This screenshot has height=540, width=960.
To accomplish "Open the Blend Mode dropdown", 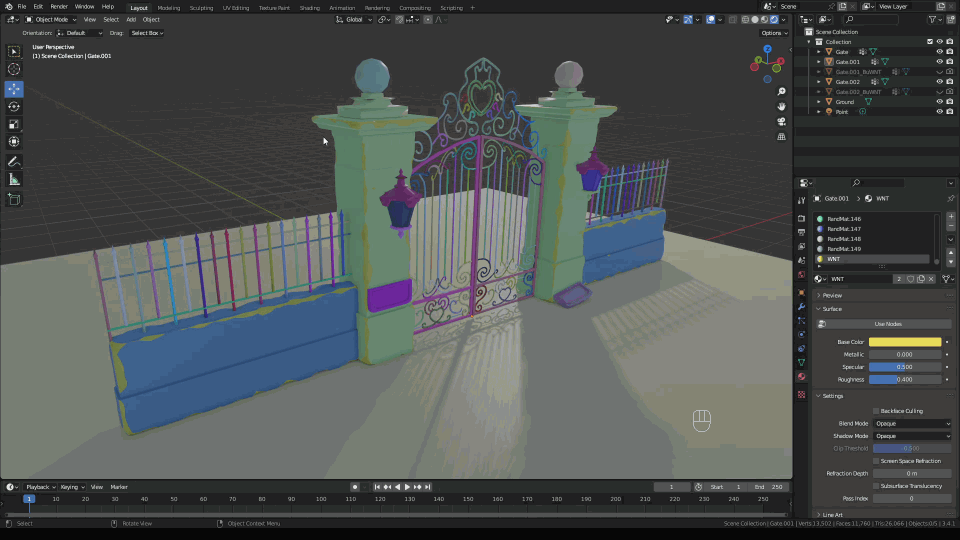I will click(913, 423).
